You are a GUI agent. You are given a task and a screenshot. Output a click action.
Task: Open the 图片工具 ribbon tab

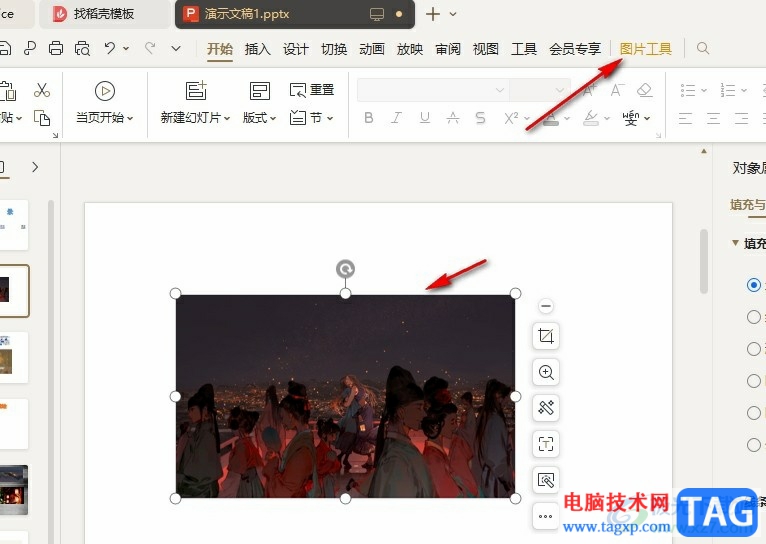click(x=645, y=49)
